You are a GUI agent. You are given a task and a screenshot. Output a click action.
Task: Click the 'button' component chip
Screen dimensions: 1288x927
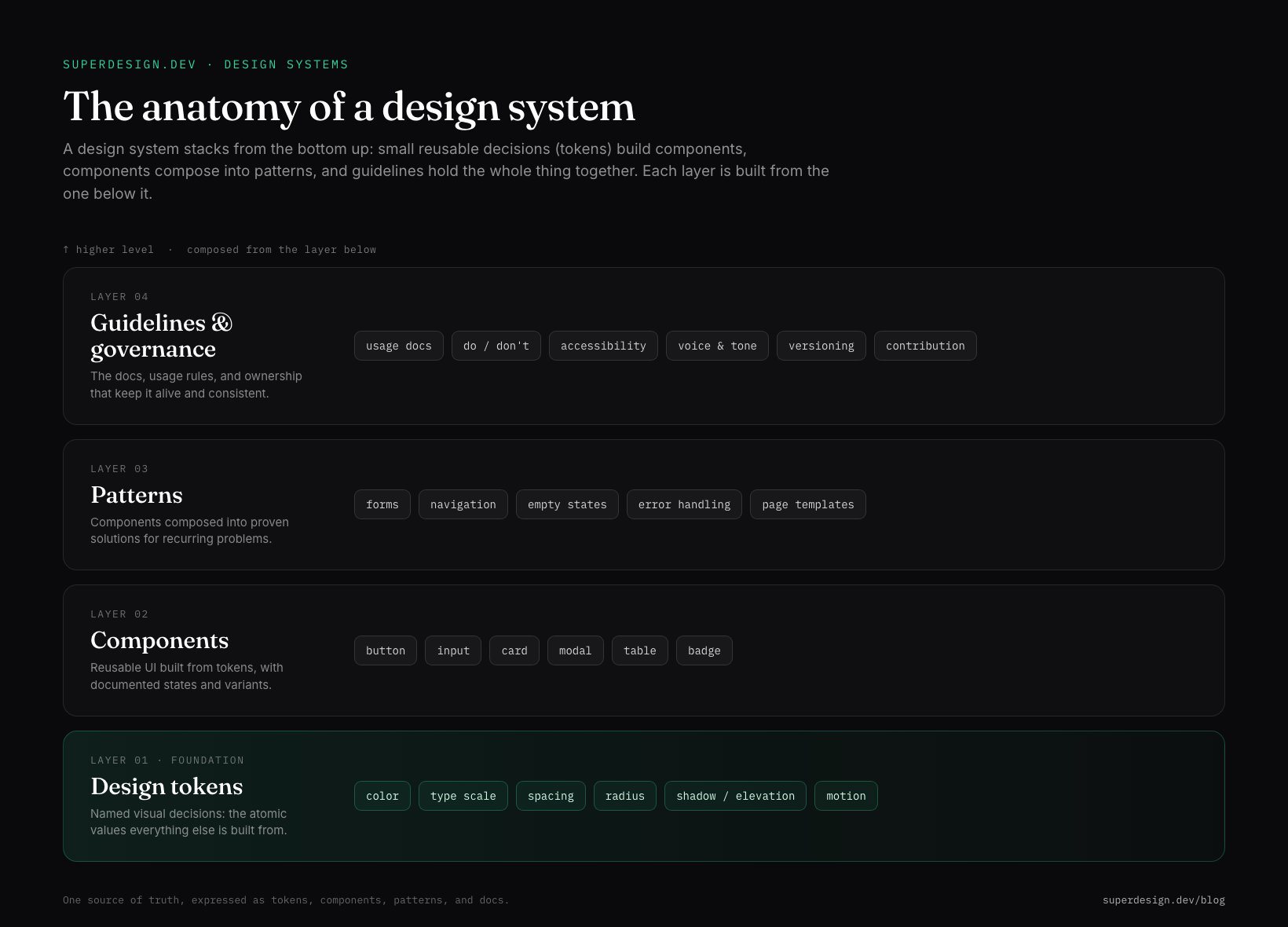(386, 650)
